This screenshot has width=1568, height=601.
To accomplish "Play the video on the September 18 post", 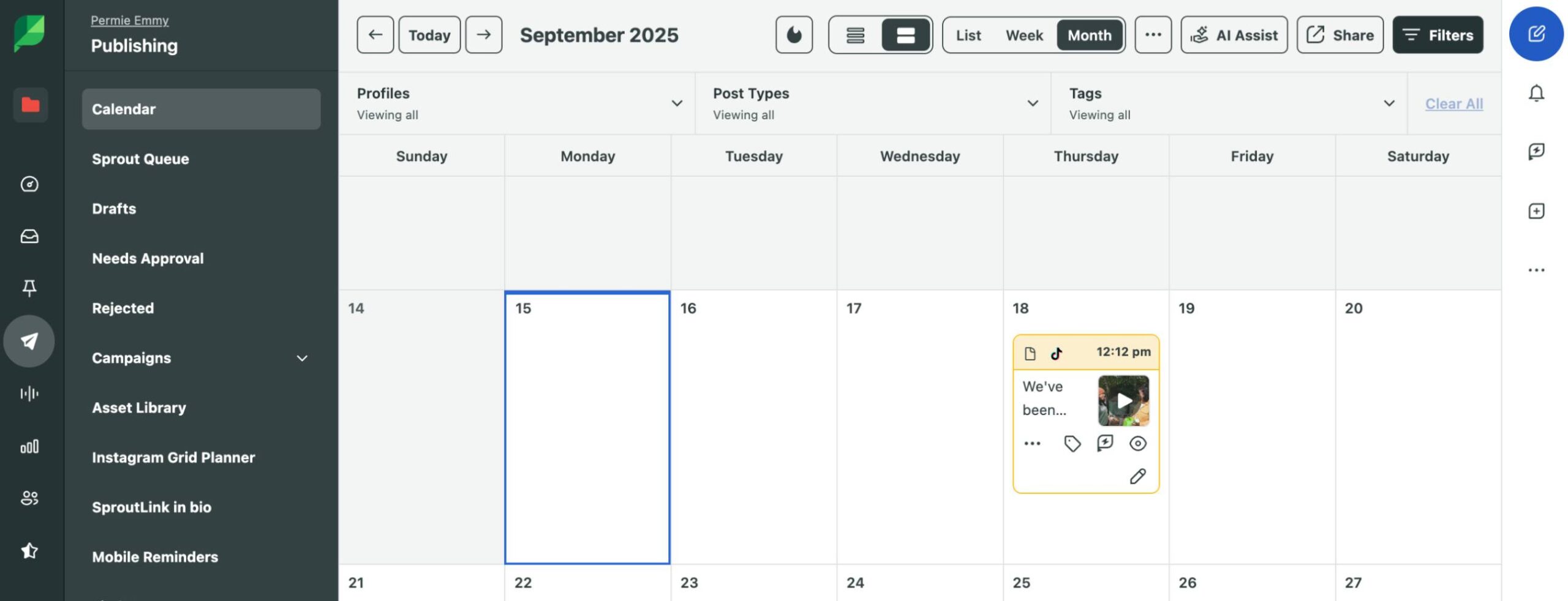I will [1124, 401].
